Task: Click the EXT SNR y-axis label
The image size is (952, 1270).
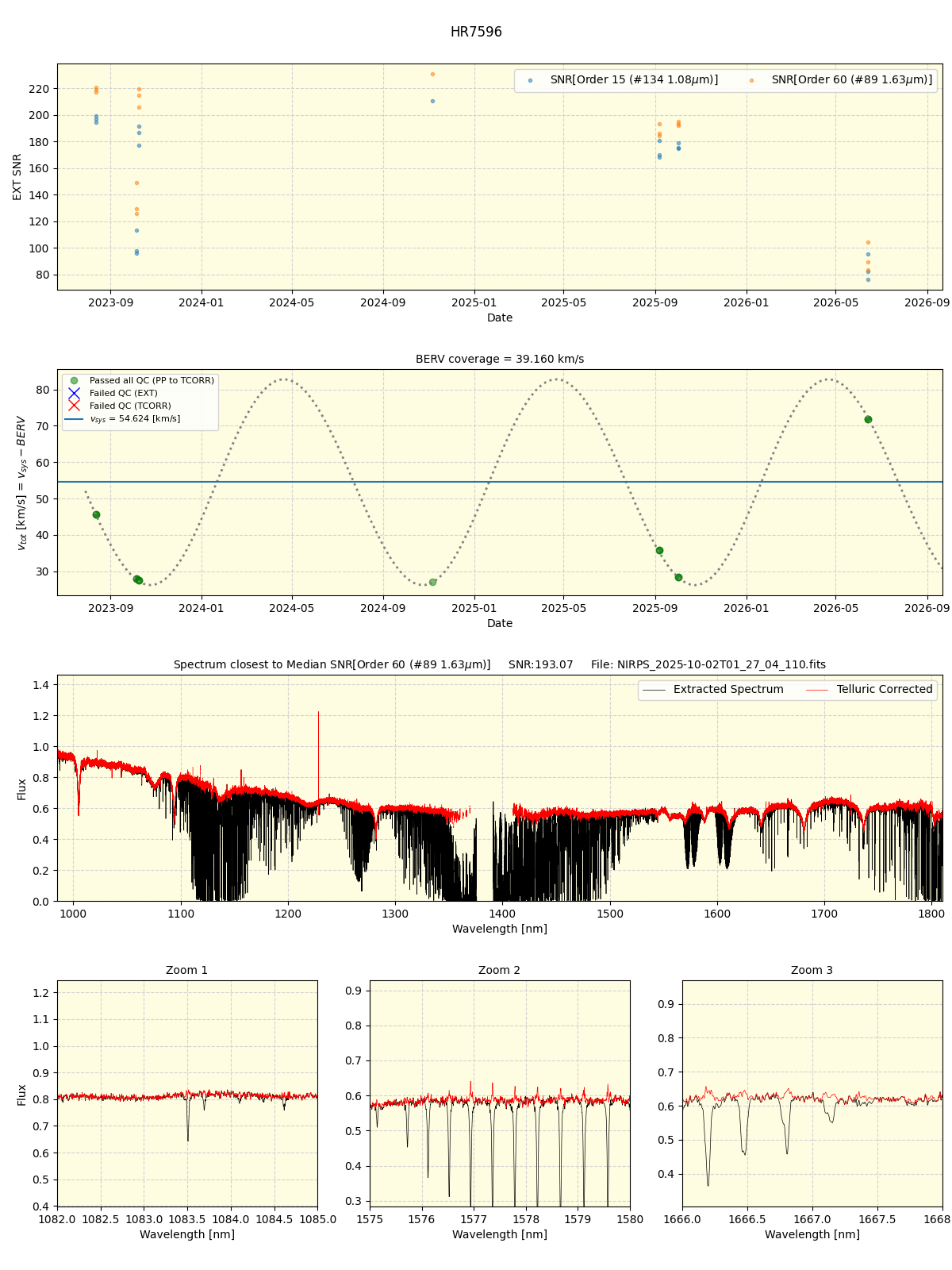Action: point(17,177)
